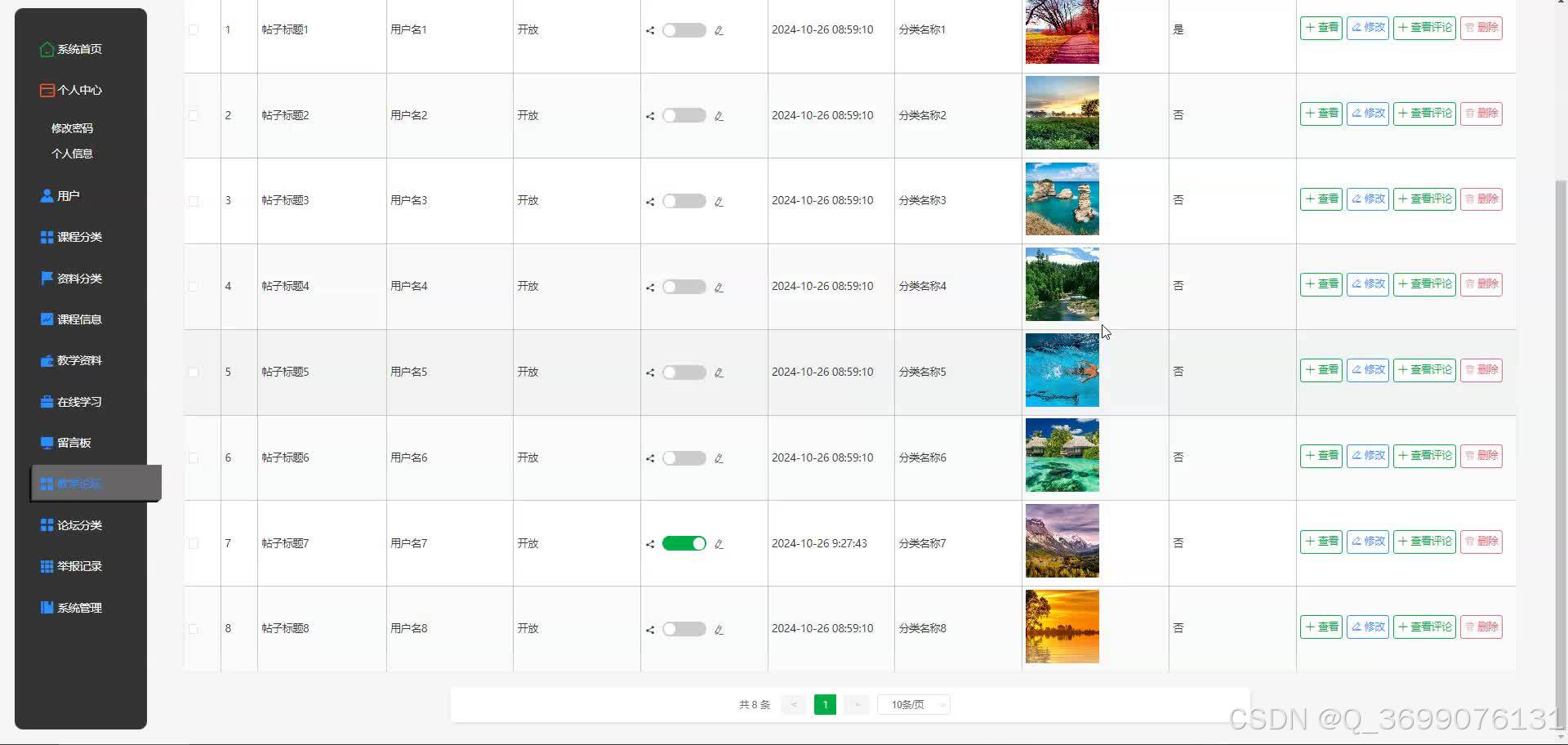
Task: Select page 1 in the pagination
Action: 825,705
